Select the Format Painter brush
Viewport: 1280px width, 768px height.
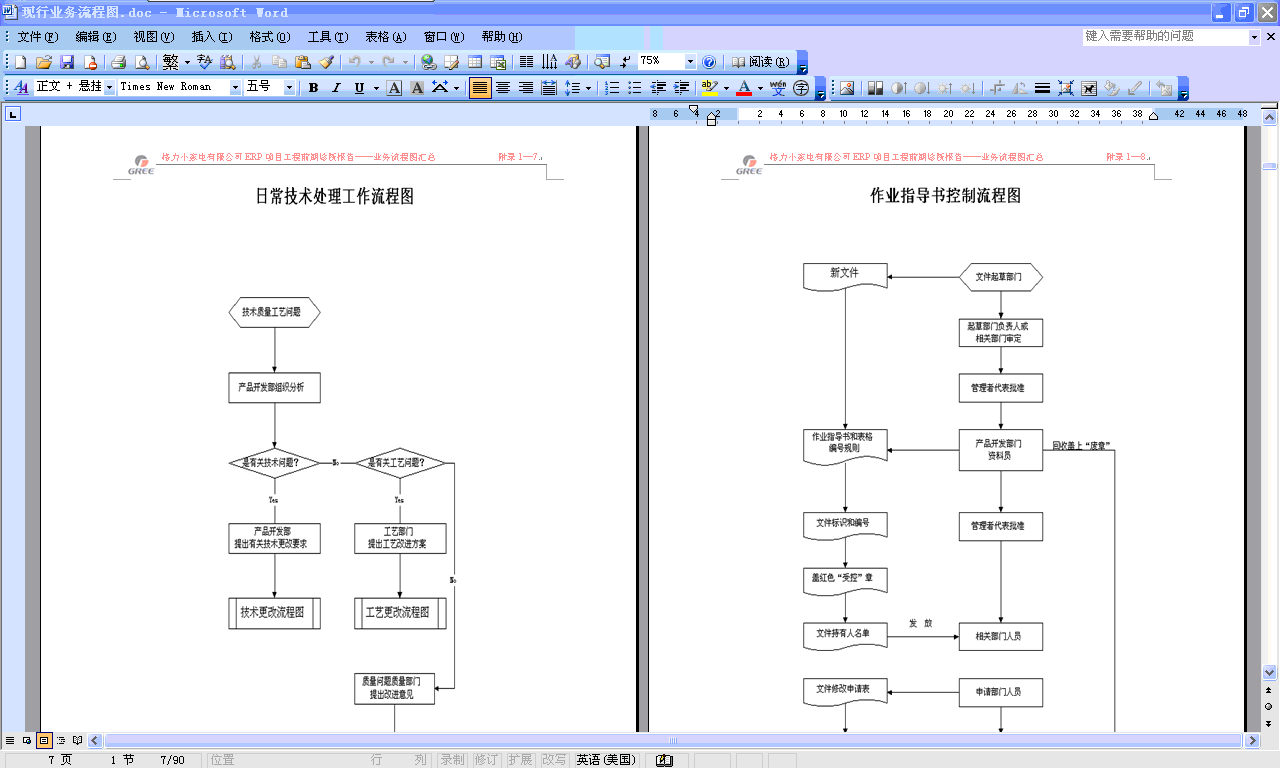click(x=326, y=62)
